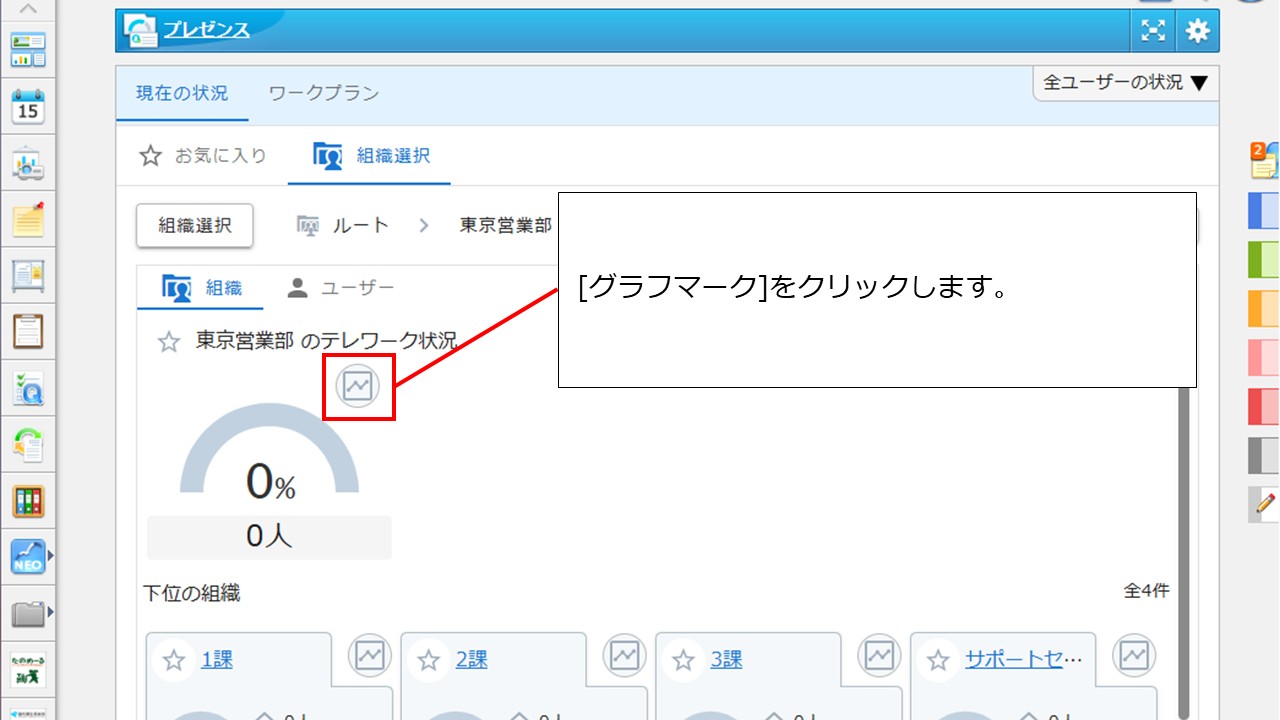This screenshot has height=720, width=1280.
Task: Open presence settings gear
Action: [x=1197, y=31]
